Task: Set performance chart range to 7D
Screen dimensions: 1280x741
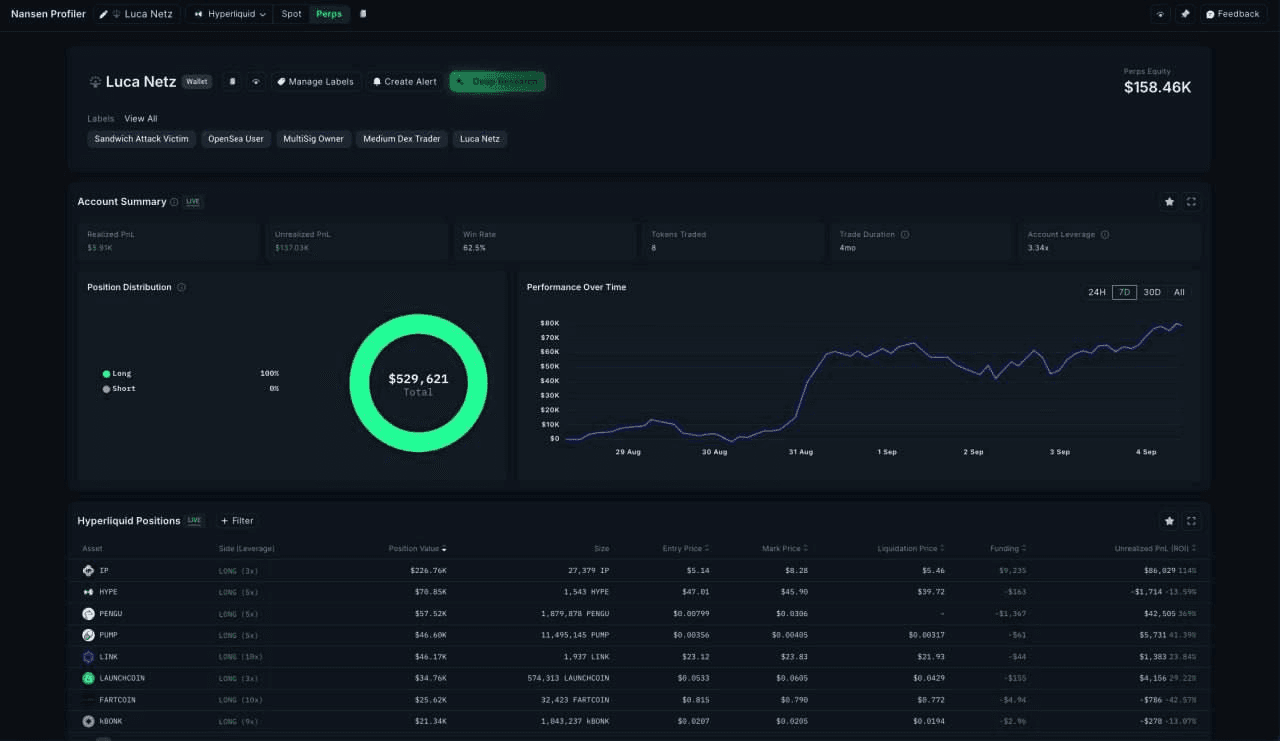Action: coord(1124,292)
